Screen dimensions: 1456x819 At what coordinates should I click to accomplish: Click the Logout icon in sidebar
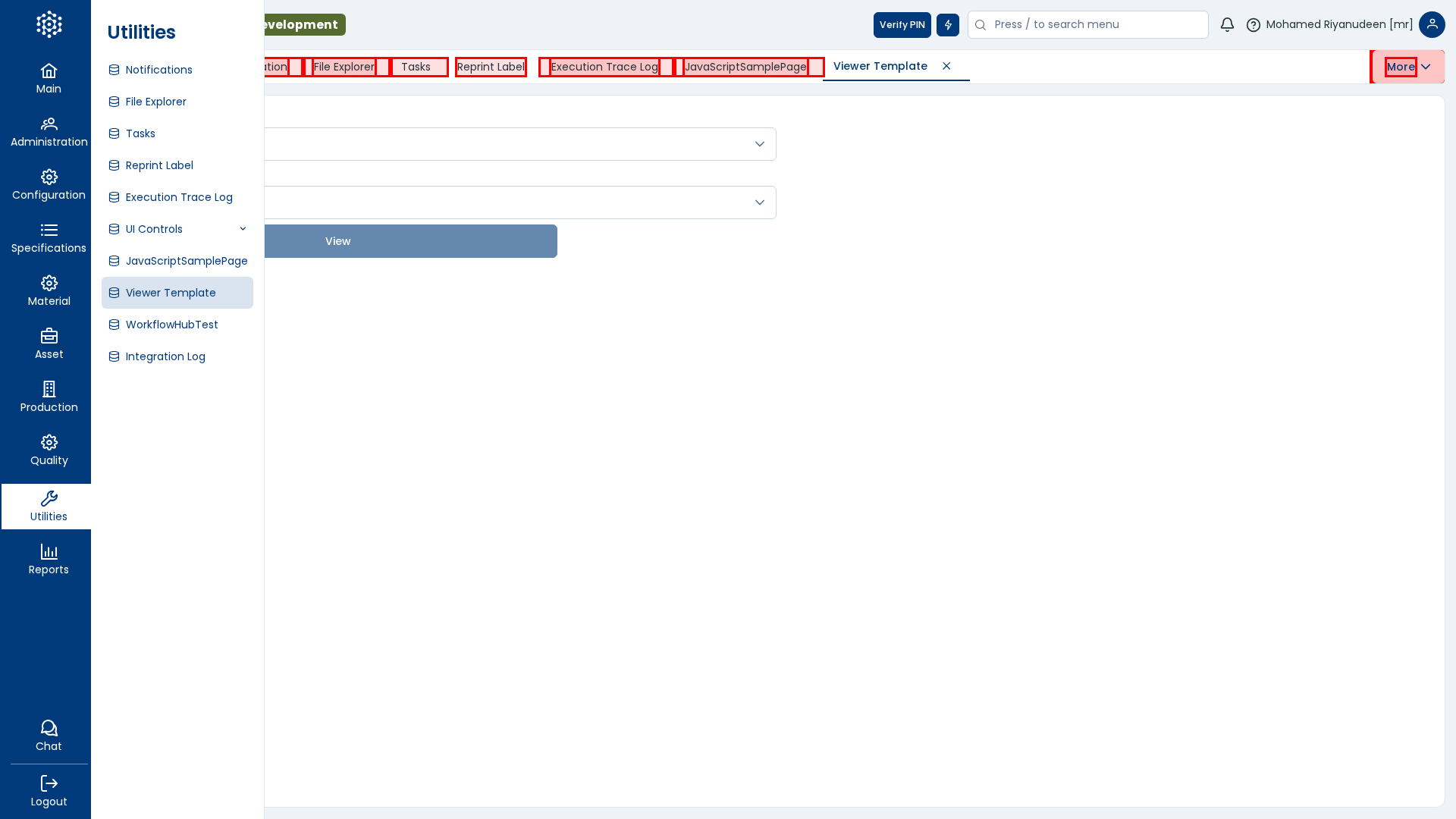pos(49,791)
